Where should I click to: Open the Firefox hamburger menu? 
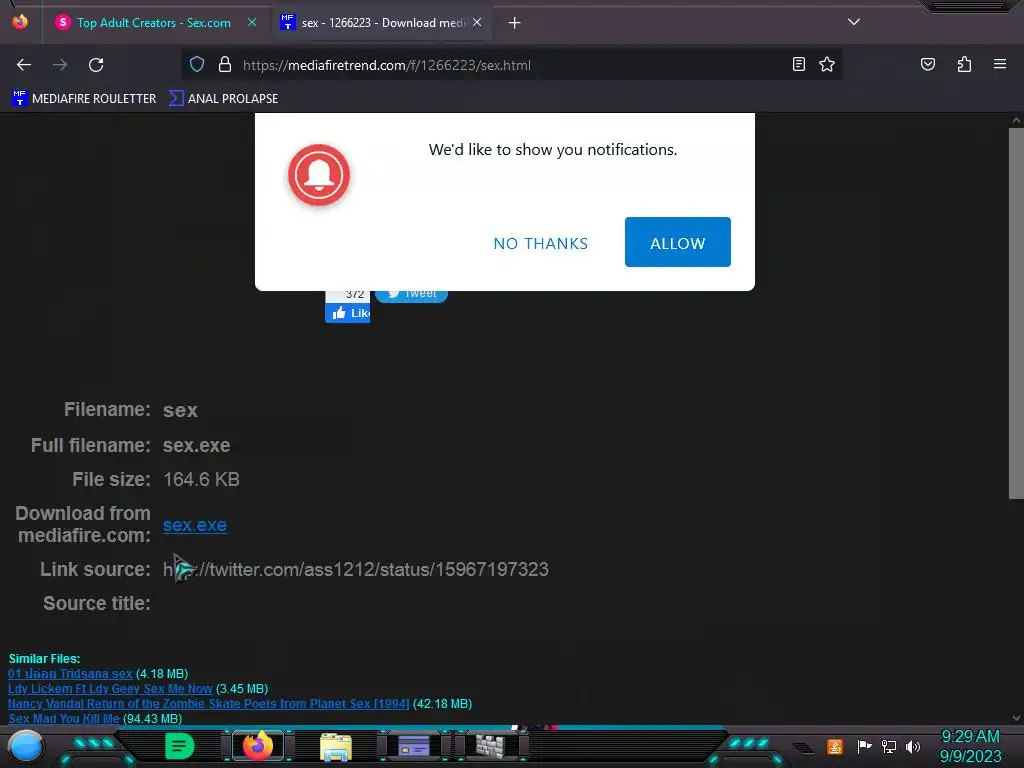(1000, 64)
